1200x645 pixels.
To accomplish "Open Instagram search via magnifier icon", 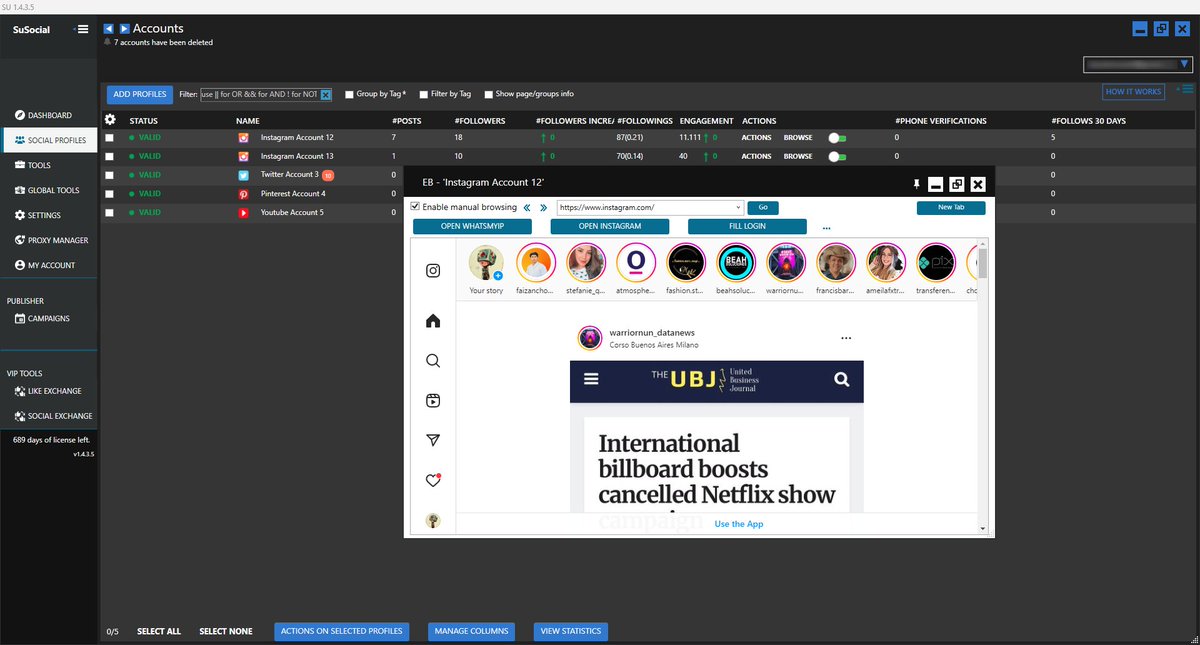I will pyautogui.click(x=432, y=360).
